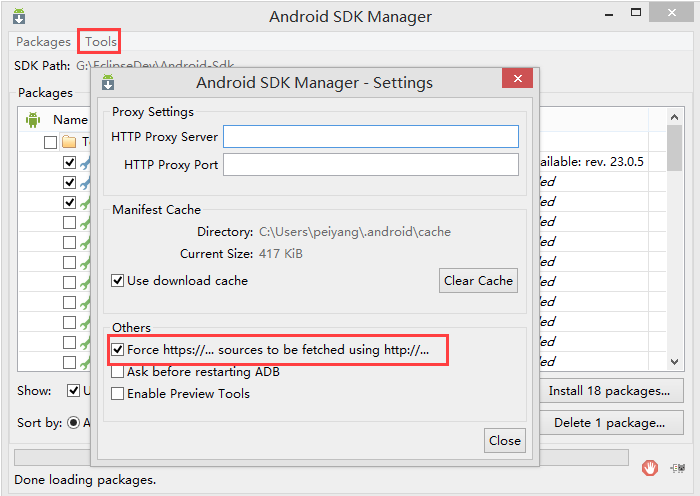700x496 pixels.
Task: Click the packages list scrollbar down arrow
Action: [675, 362]
